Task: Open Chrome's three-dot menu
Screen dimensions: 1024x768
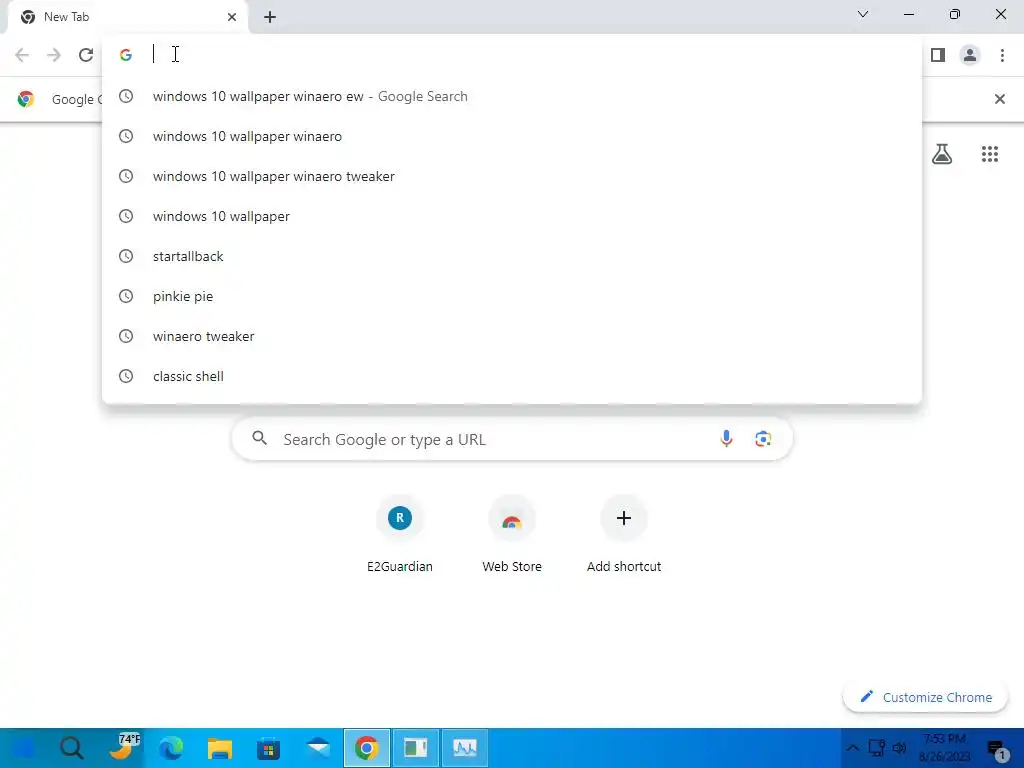Action: 1002,55
